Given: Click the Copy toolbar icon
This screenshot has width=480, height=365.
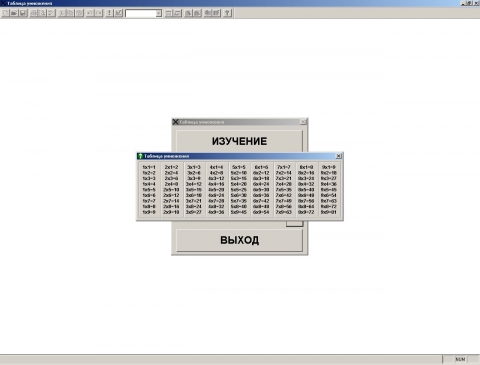Looking at the screenshot, I should pos(70,13).
